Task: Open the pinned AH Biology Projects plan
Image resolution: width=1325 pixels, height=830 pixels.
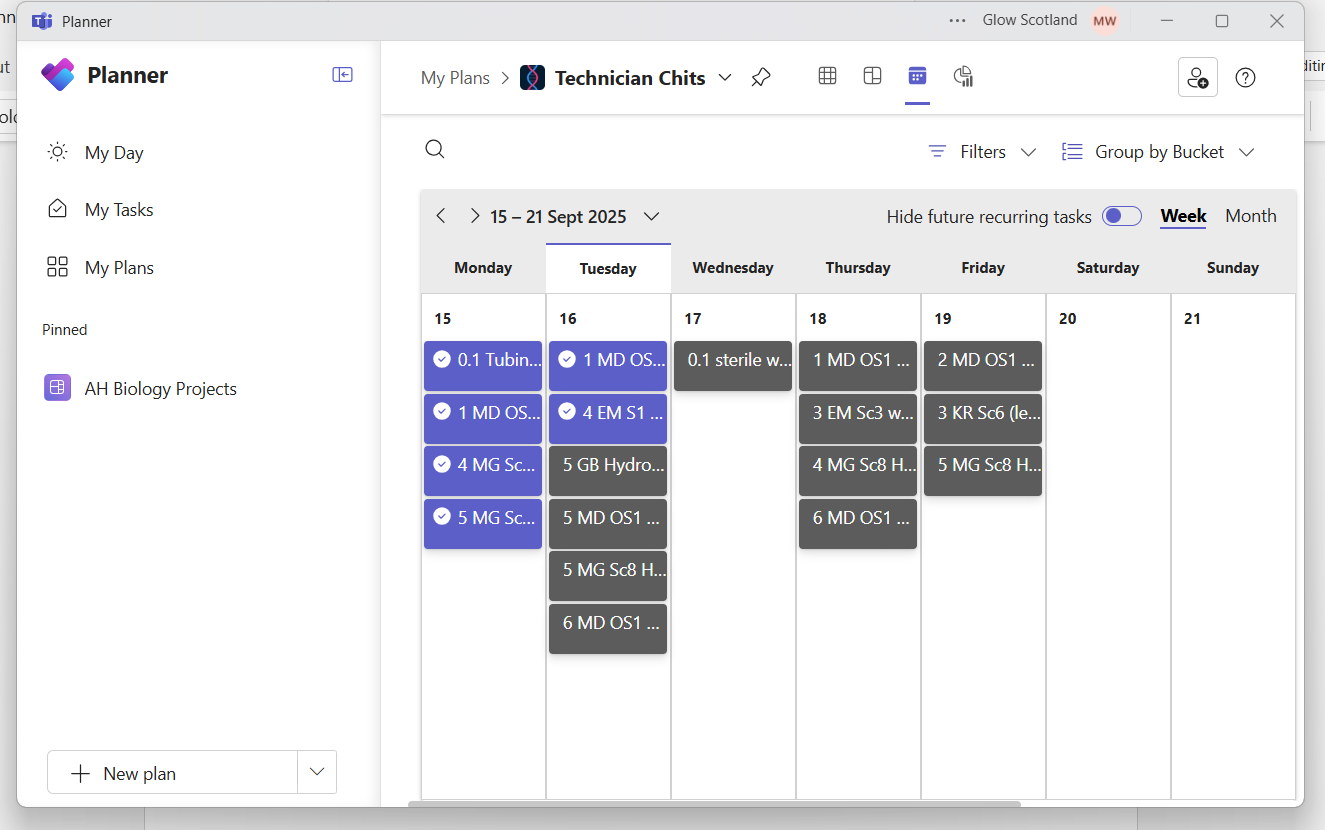Action: (160, 389)
